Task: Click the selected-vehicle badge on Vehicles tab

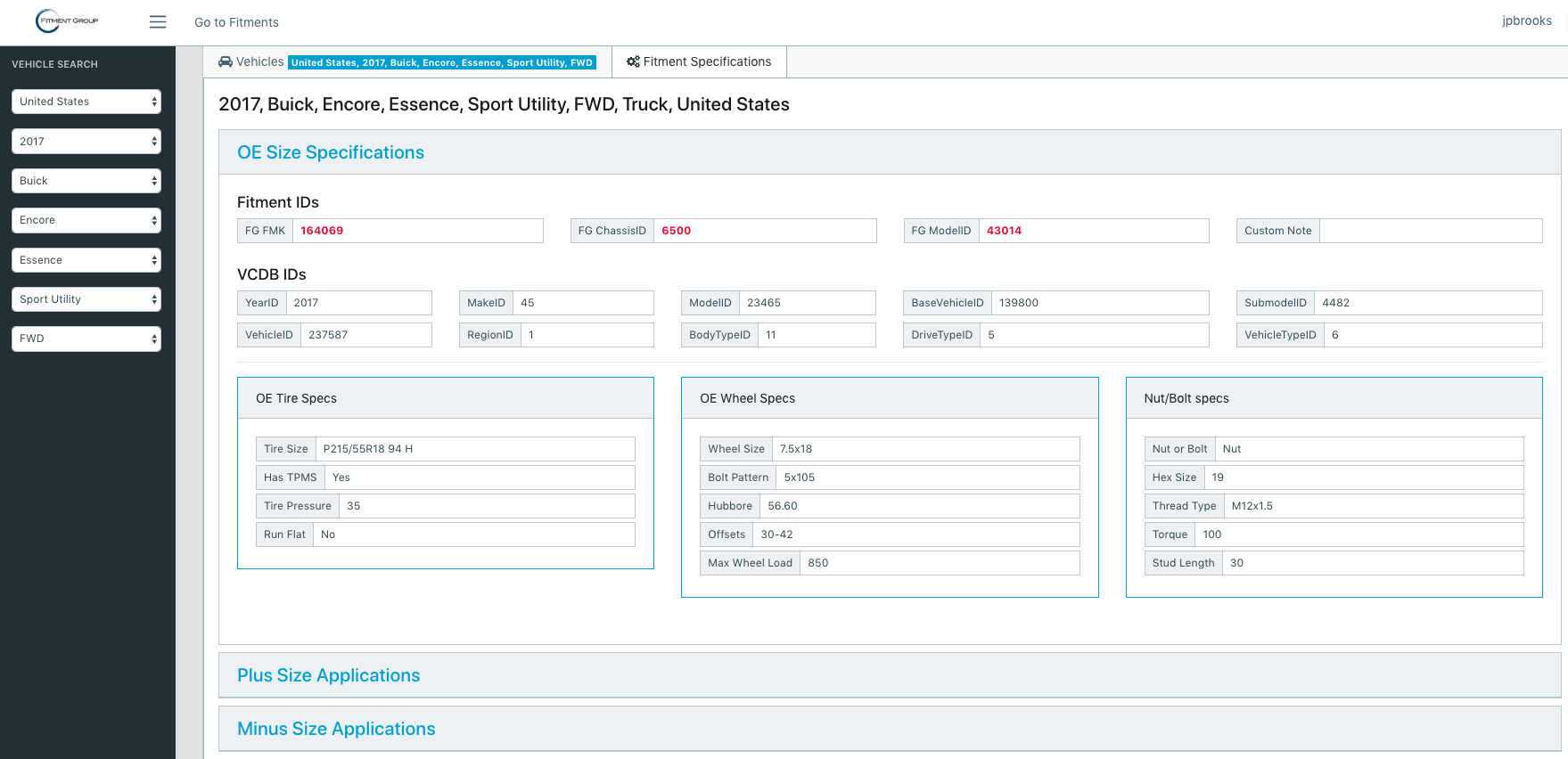Action: [x=442, y=62]
